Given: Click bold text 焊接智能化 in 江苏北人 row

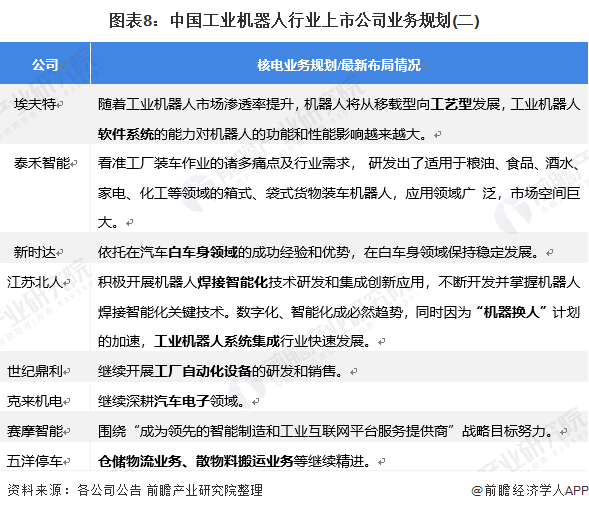Looking at the screenshot, I should [232, 282].
